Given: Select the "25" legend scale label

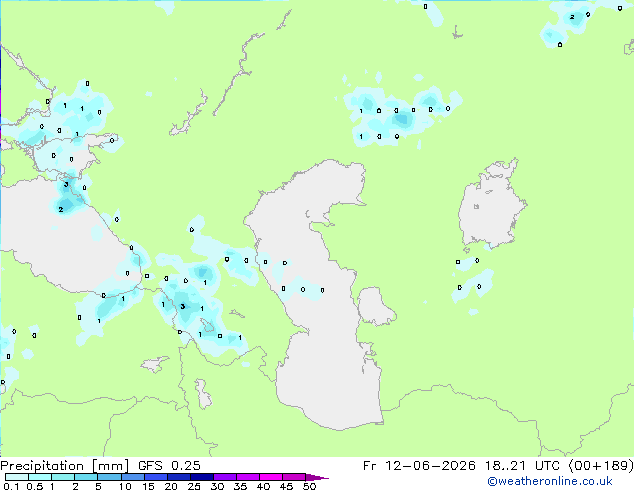Looking at the screenshot, I should [194, 486].
